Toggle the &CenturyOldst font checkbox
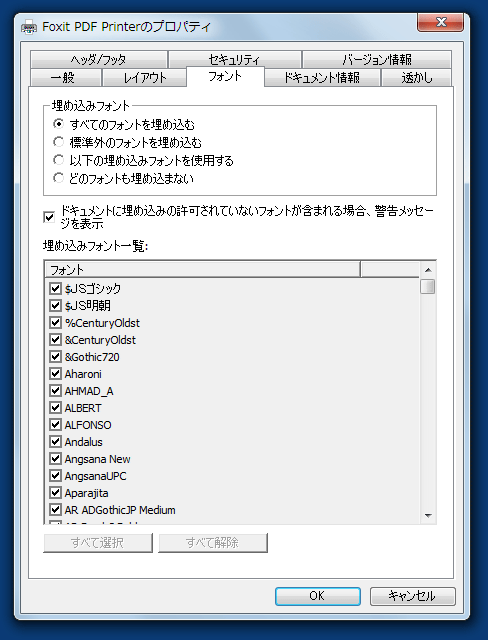Viewport: 488px width, 640px height. point(55,340)
